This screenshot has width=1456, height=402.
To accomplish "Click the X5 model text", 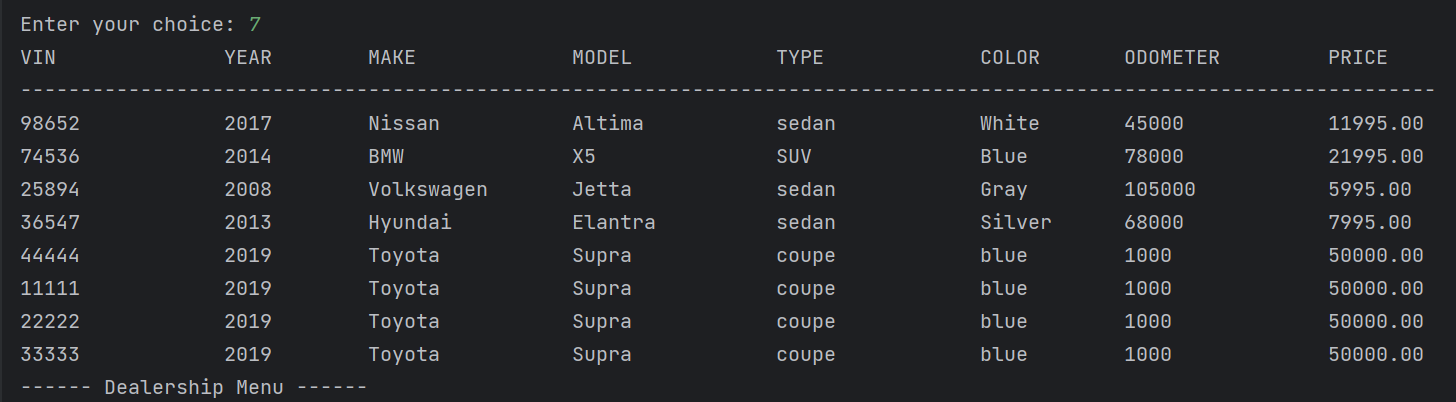I will point(584,157).
